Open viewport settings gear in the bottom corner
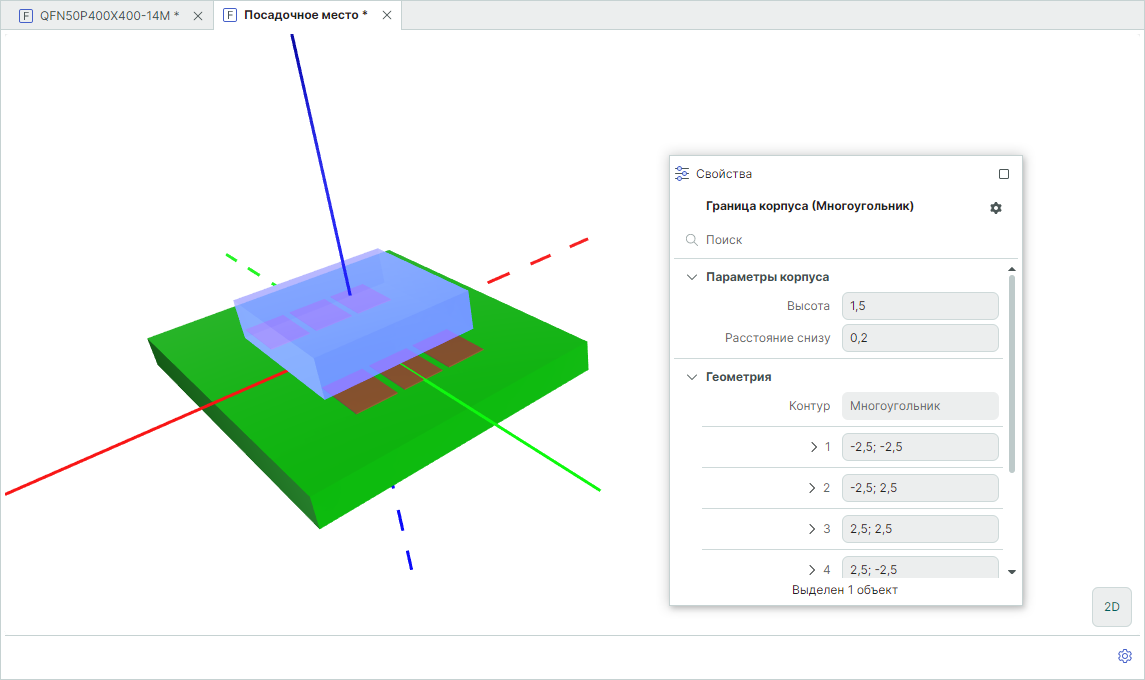1145x680 pixels. [1124, 656]
